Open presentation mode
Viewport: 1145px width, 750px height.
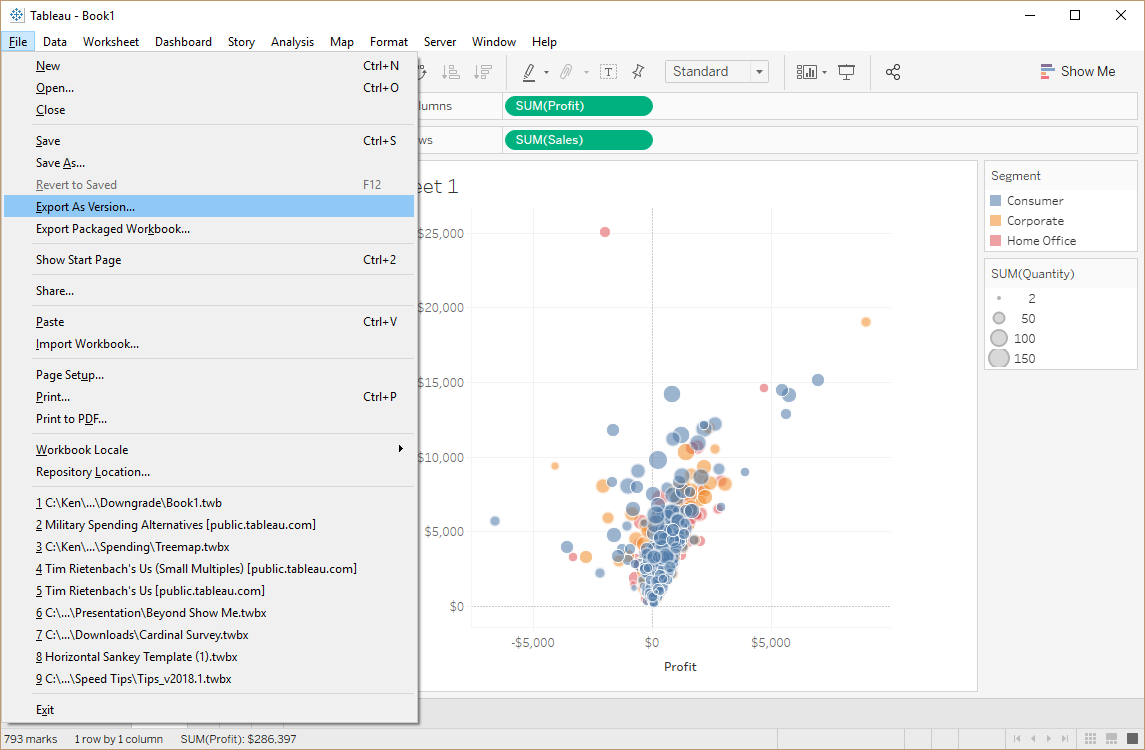tap(847, 72)
